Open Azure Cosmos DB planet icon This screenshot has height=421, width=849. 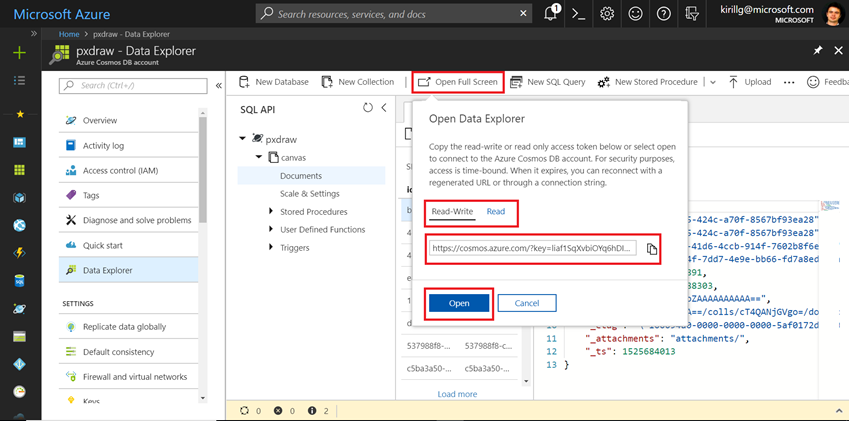19,309
